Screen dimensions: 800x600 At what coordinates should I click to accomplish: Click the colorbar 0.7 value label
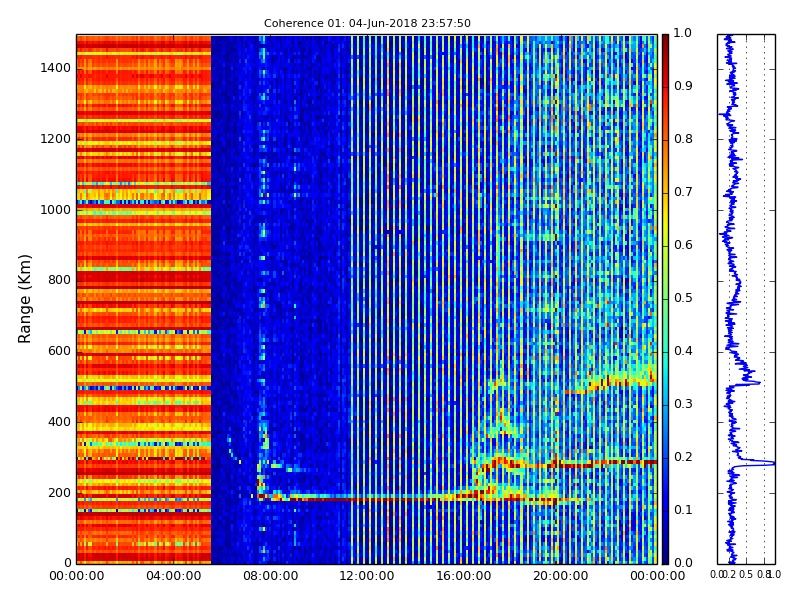tap(683, 192)
